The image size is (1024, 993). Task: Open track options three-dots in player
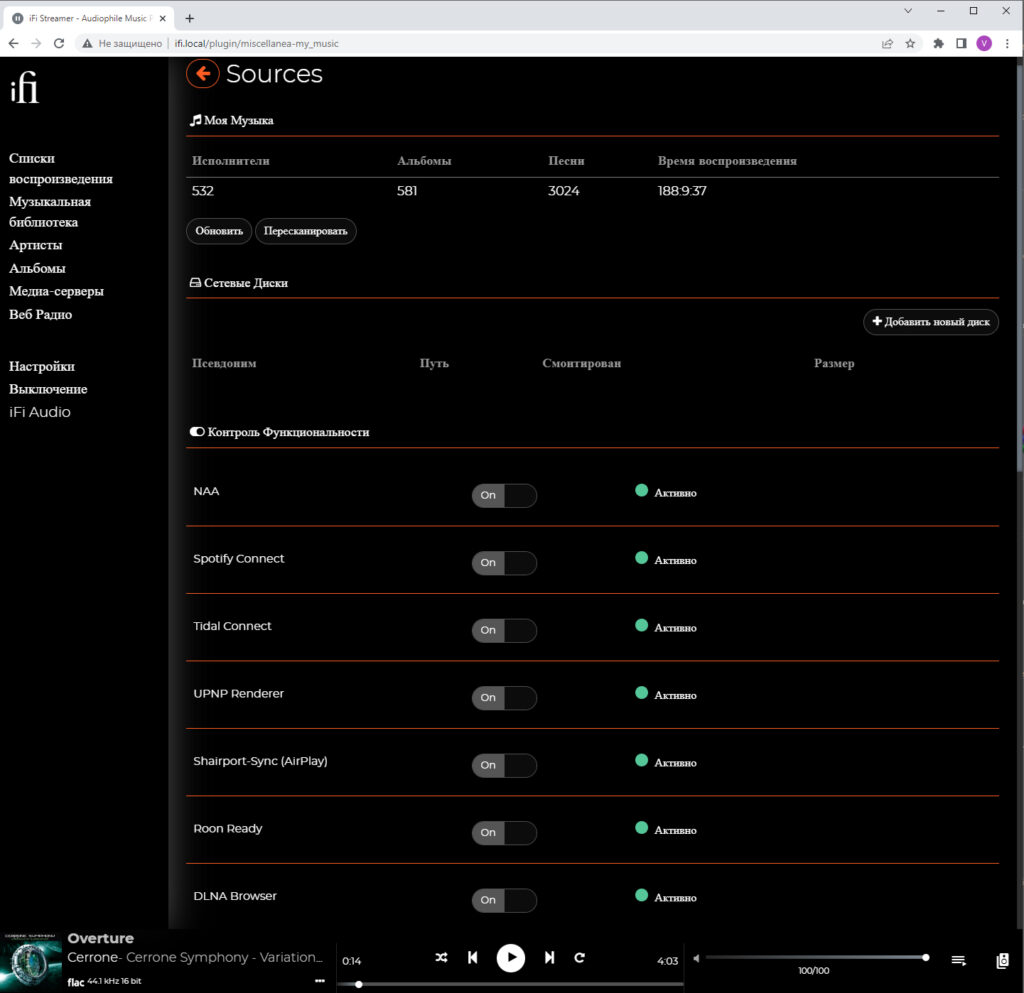(319, 981)
